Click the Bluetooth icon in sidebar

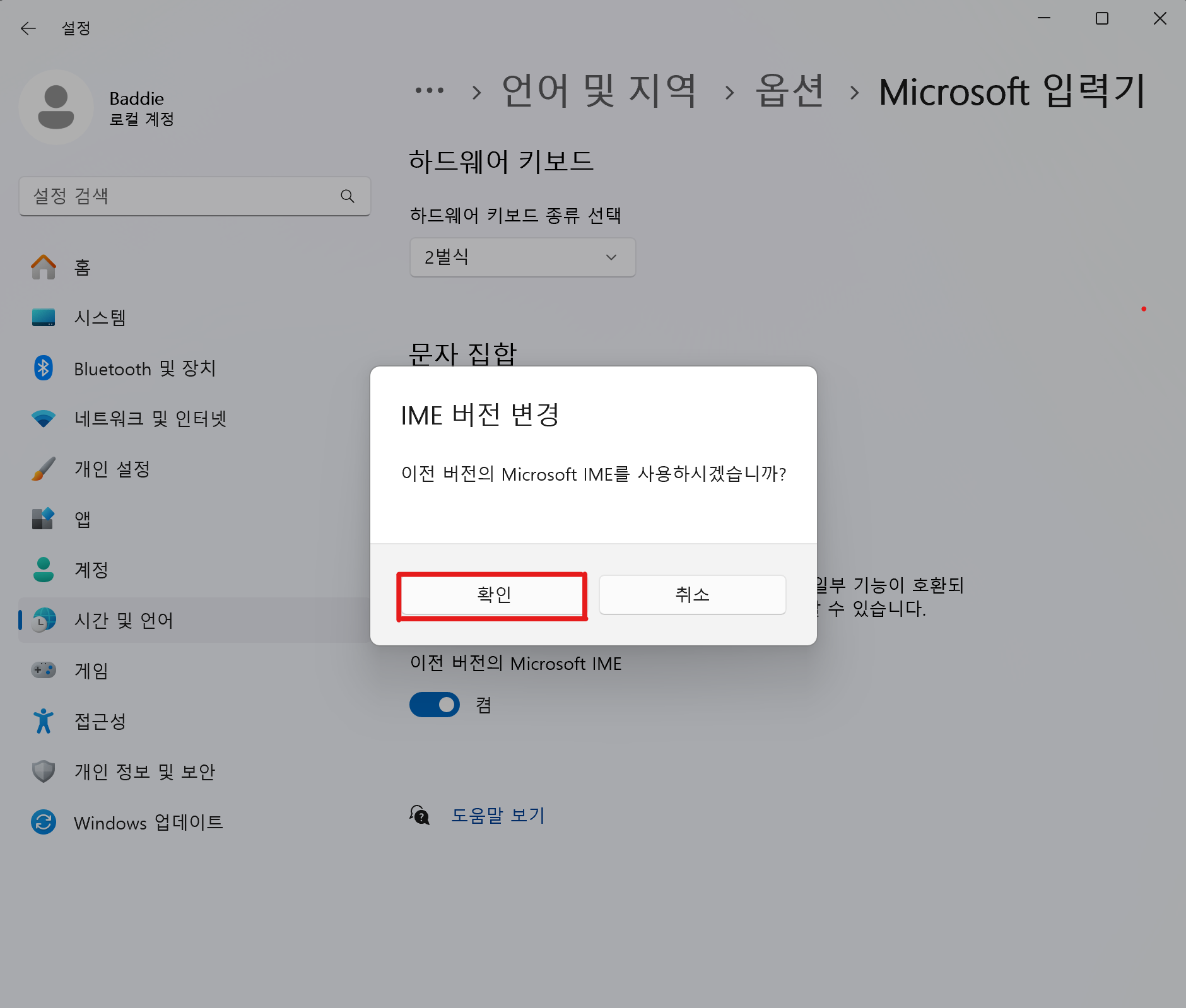pos(44,368)
